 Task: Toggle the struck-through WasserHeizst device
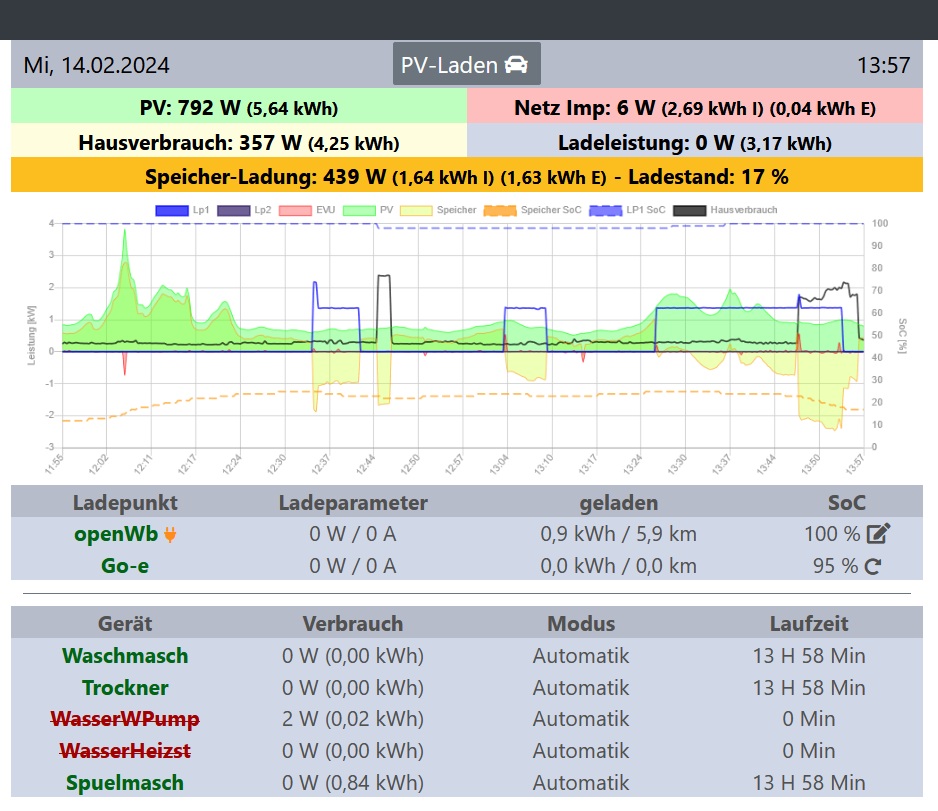(x=125, y=751)
